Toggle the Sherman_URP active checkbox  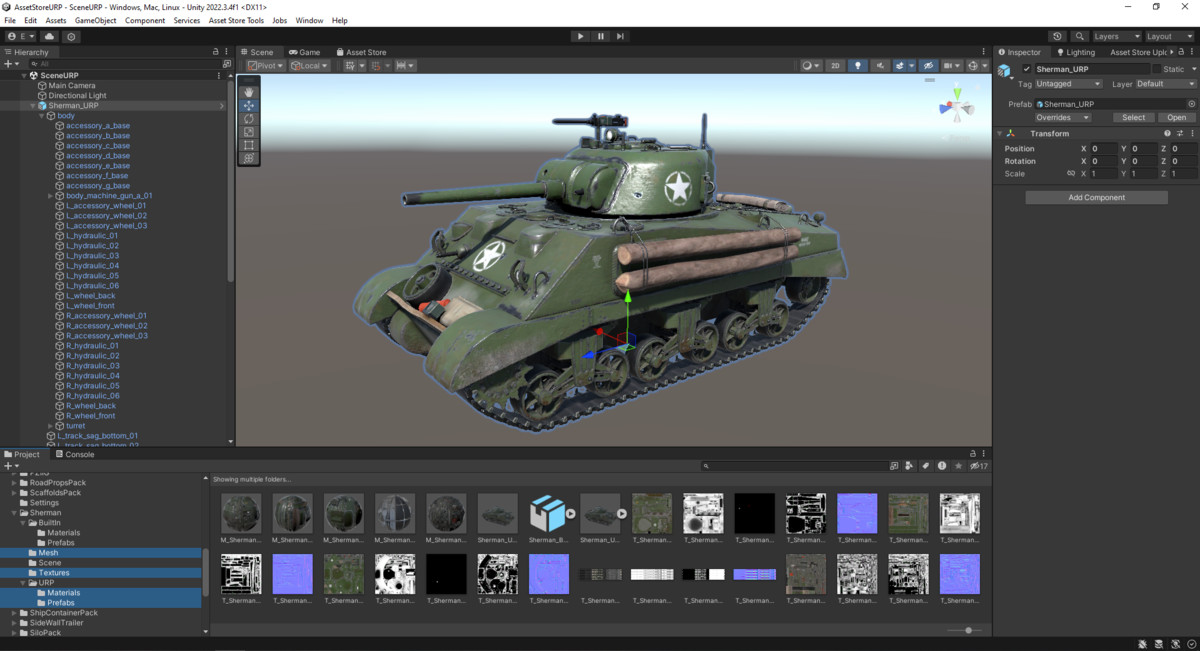click(x=1026, y=69)
